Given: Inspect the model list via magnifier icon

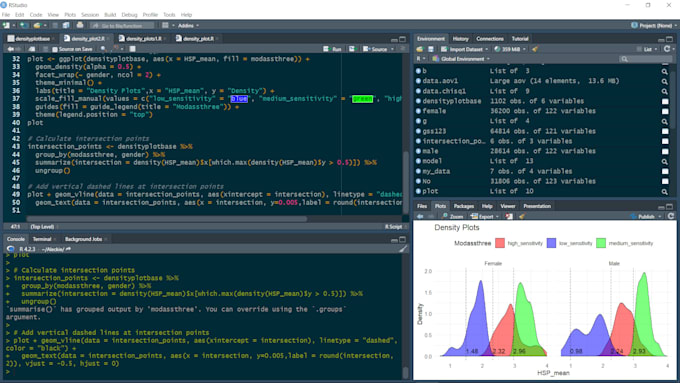Looking at the screenshot, I should (664, 161).
